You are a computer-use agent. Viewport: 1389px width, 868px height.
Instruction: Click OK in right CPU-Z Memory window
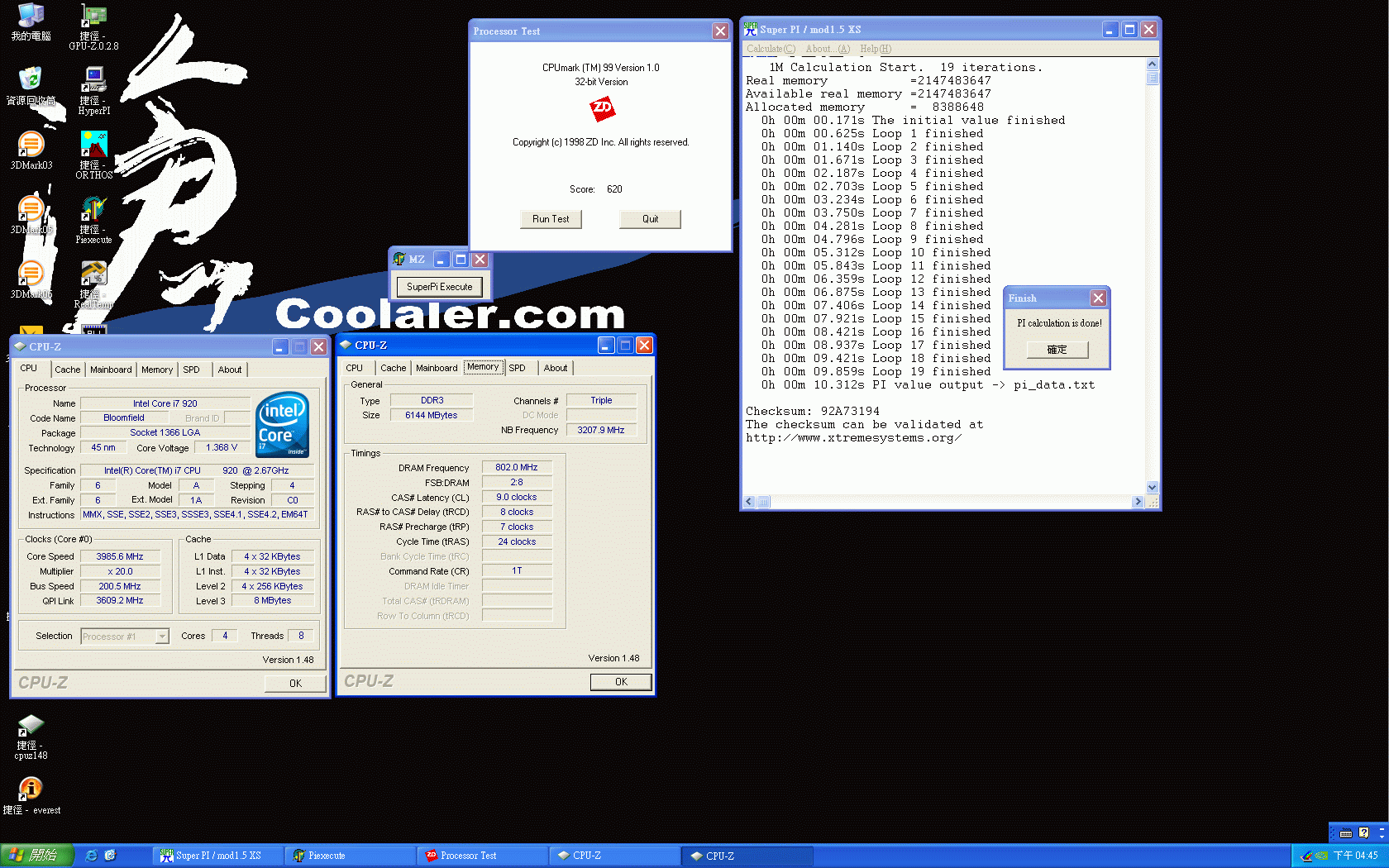[x=621, y=682]
